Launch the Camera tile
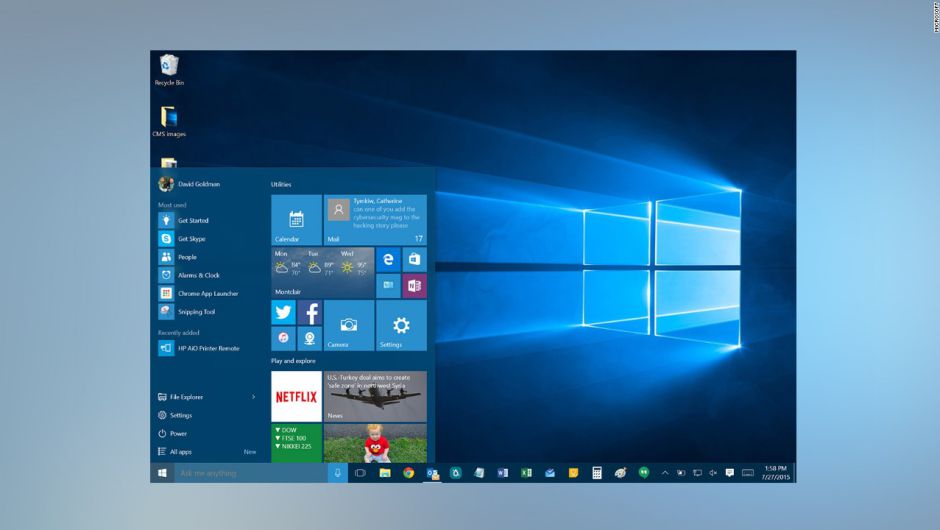The image size is (940, 530). pyautogui.click(x=349, y=326)
